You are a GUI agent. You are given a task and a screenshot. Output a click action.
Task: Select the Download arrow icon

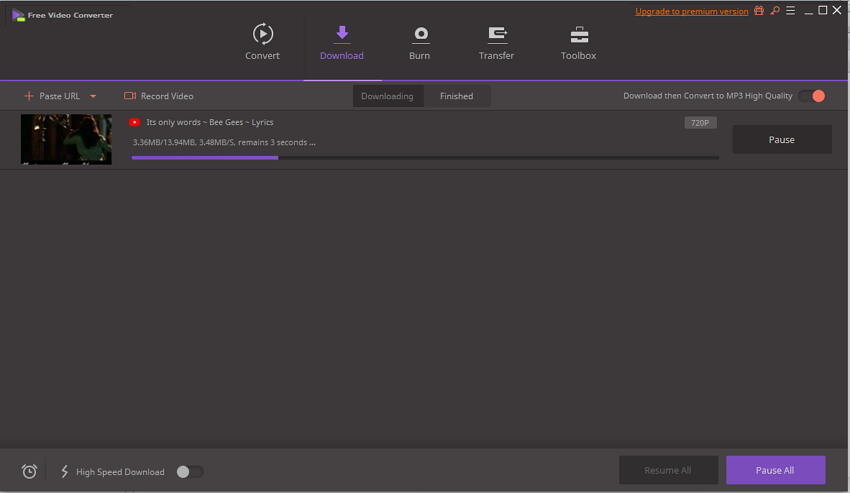coord(342,34)
